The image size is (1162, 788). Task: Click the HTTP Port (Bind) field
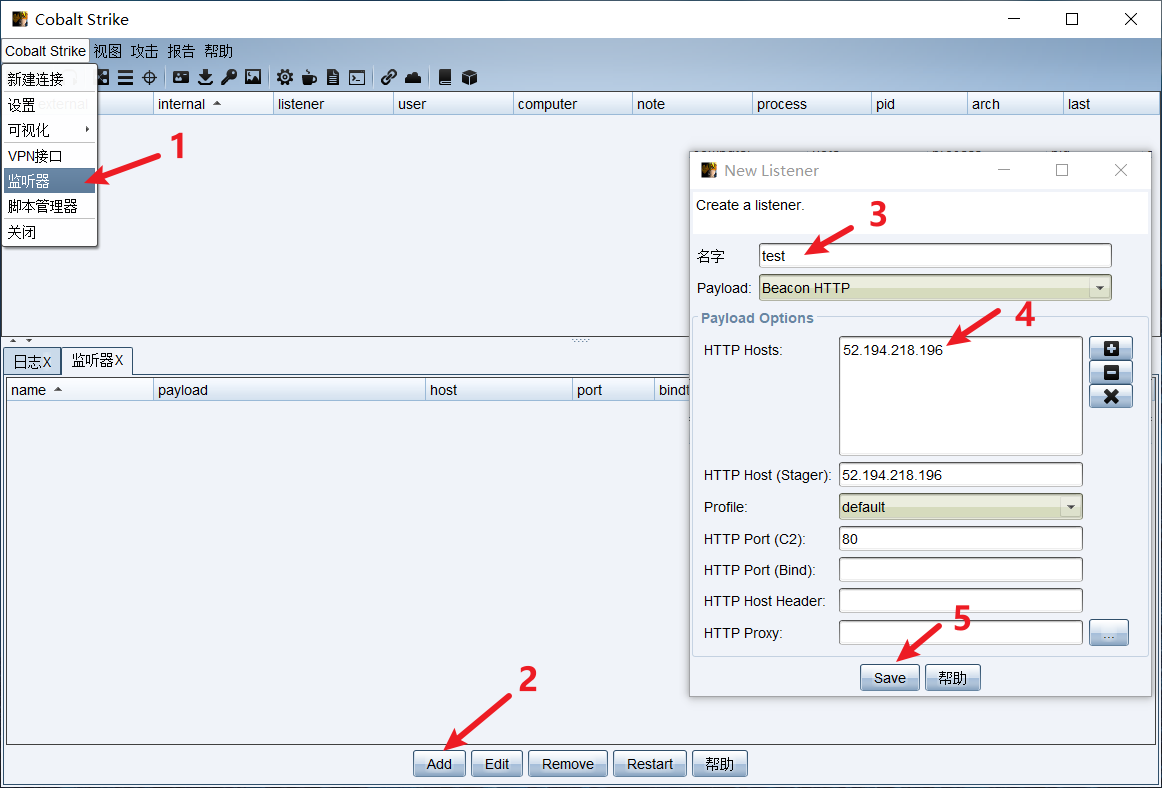click(960, 569)
